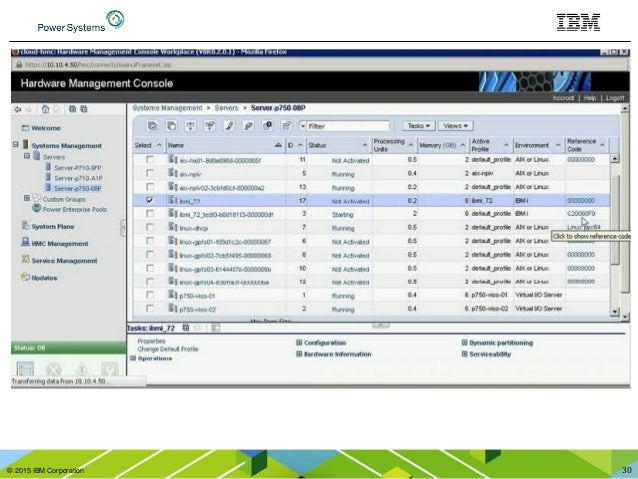This screenshot has width=638, height=479.
Task: Click the first toolbar icon left of Filter
Action: point(152,126)
